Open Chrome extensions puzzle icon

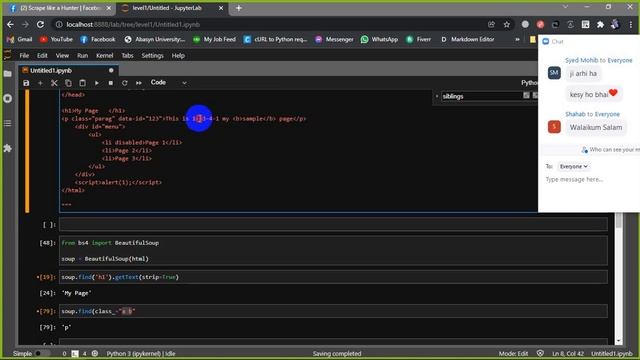tap(600, 24)
